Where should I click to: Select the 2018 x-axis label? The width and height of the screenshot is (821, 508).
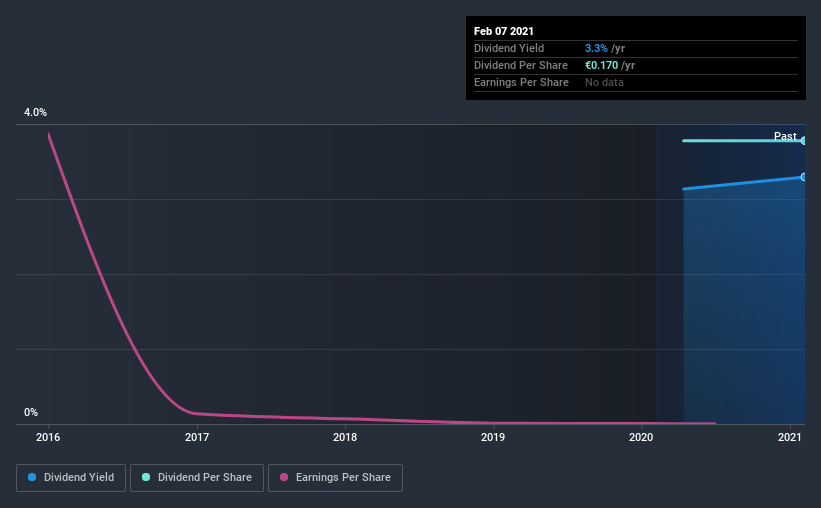click(x=345, y=437)
